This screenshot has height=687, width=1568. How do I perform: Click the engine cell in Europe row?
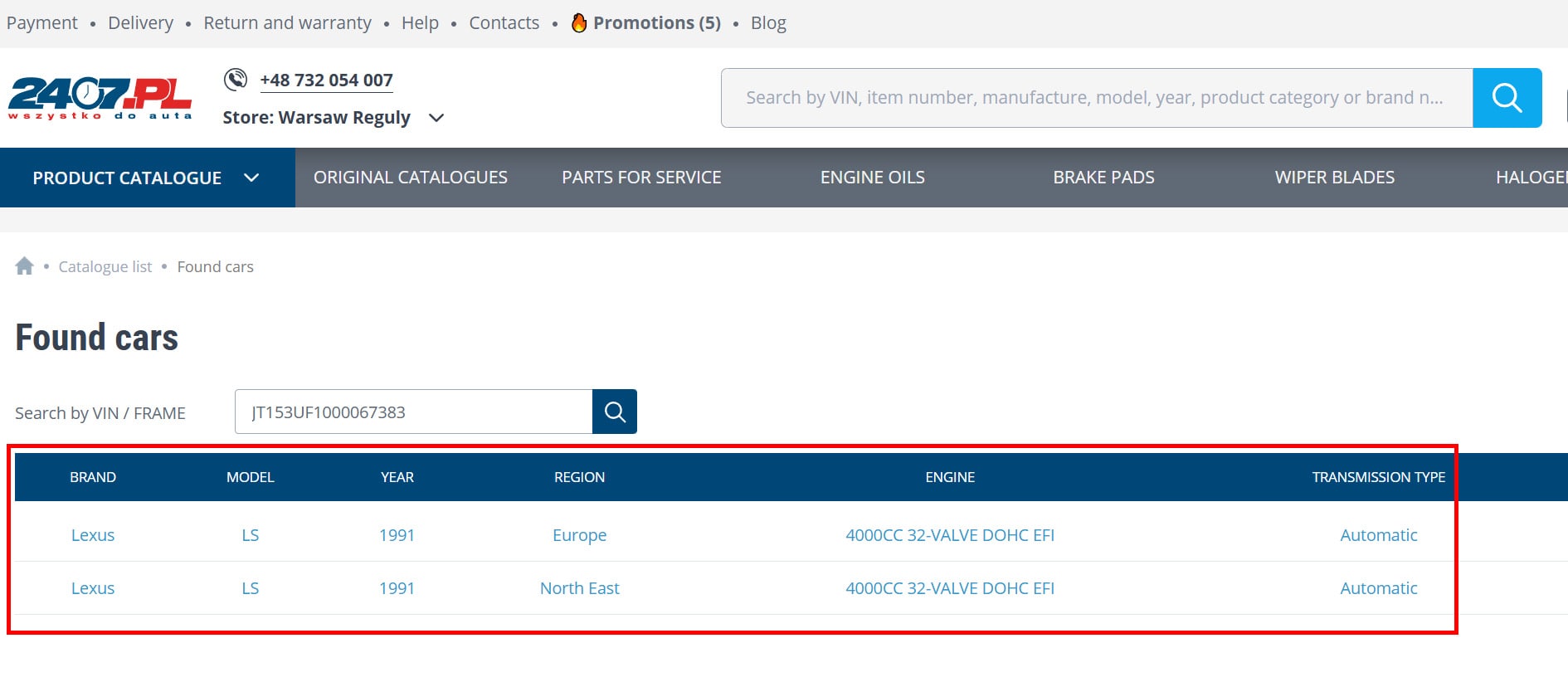tap(950, 535)
